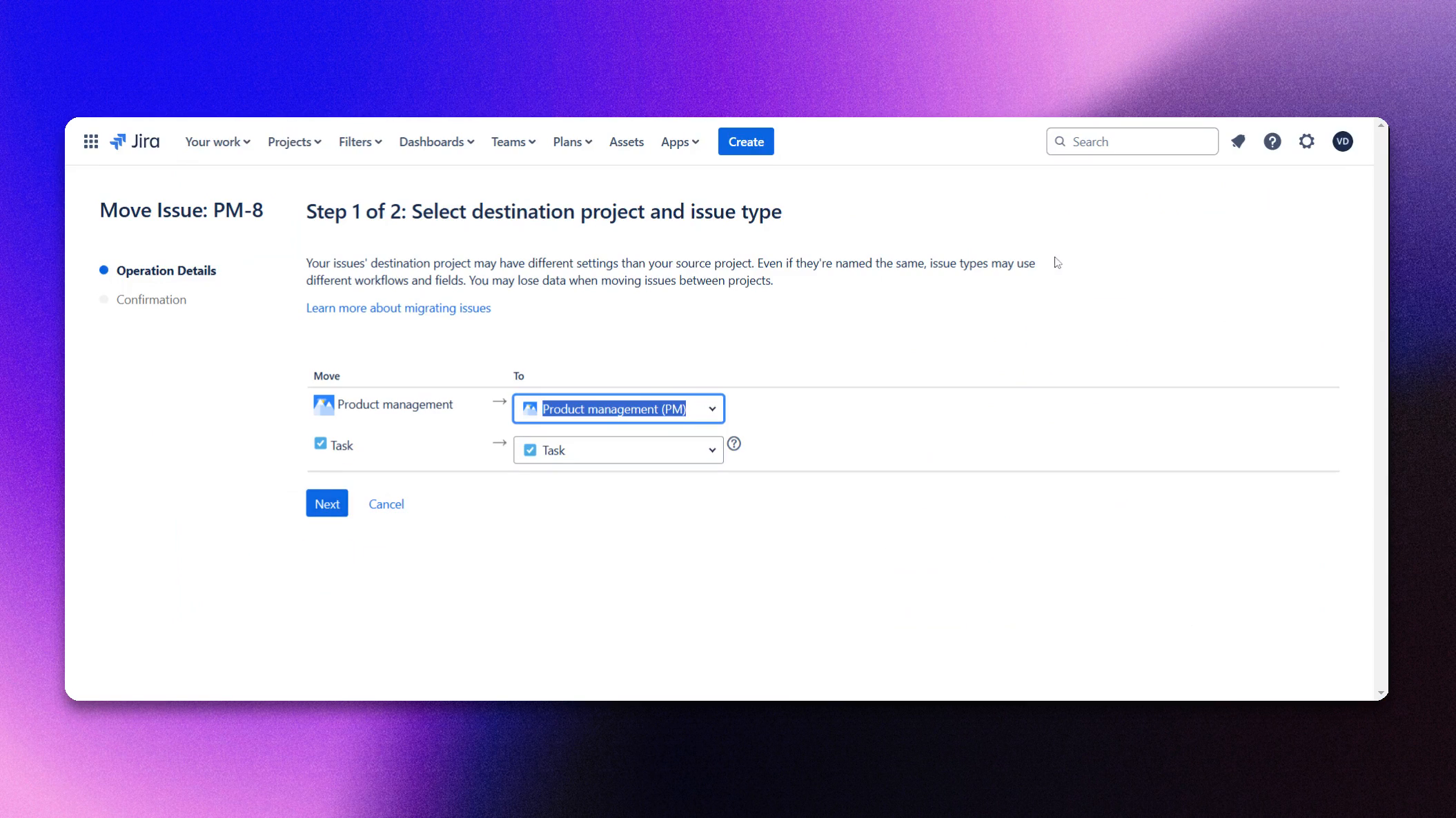1456x818 pixels.
Task: Click the Next button
Action: click(x=326, y=503)
